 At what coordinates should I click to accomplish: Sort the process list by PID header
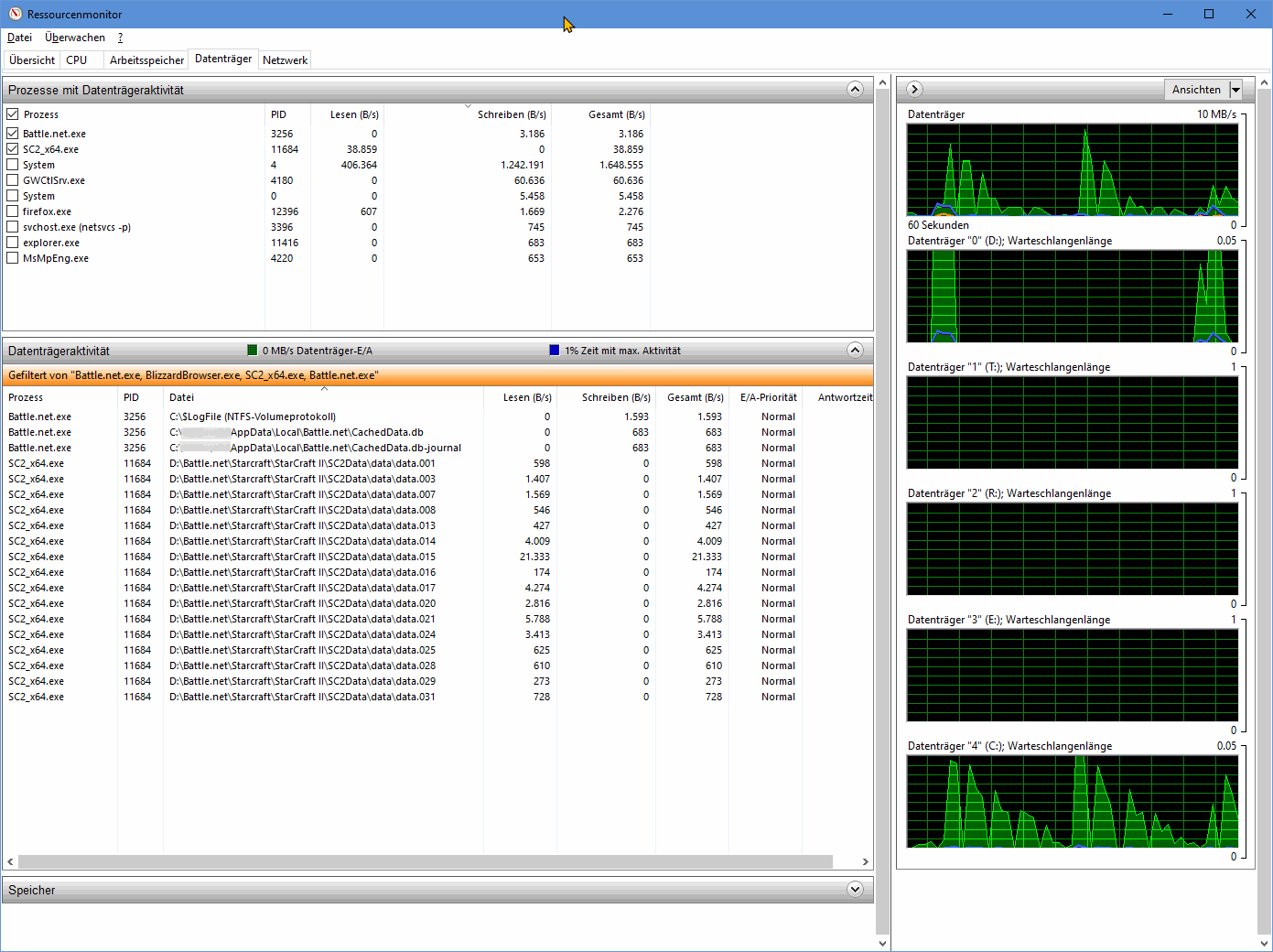click(287, 114)
